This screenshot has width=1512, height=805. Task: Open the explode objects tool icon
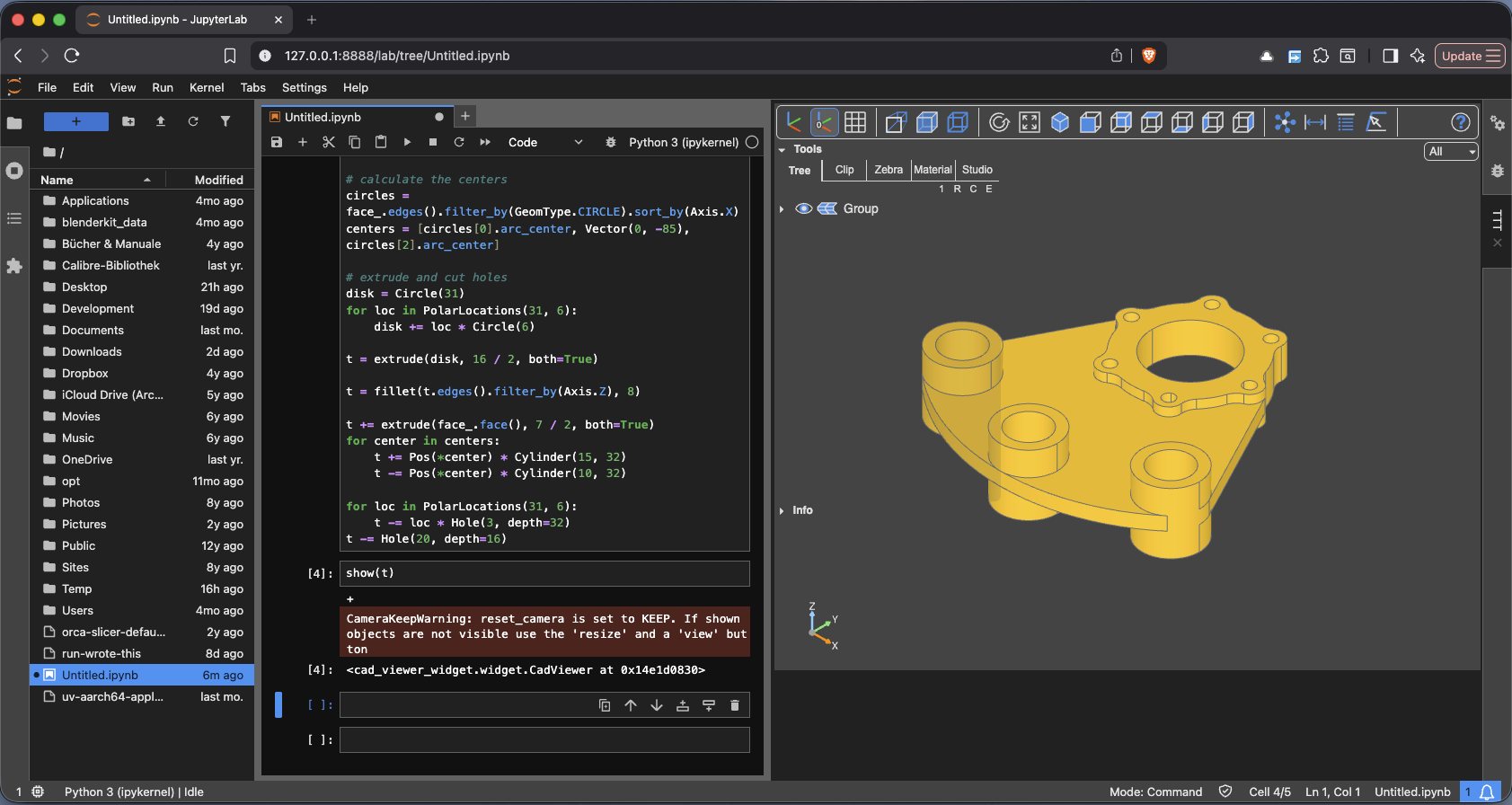point(1285,122)
